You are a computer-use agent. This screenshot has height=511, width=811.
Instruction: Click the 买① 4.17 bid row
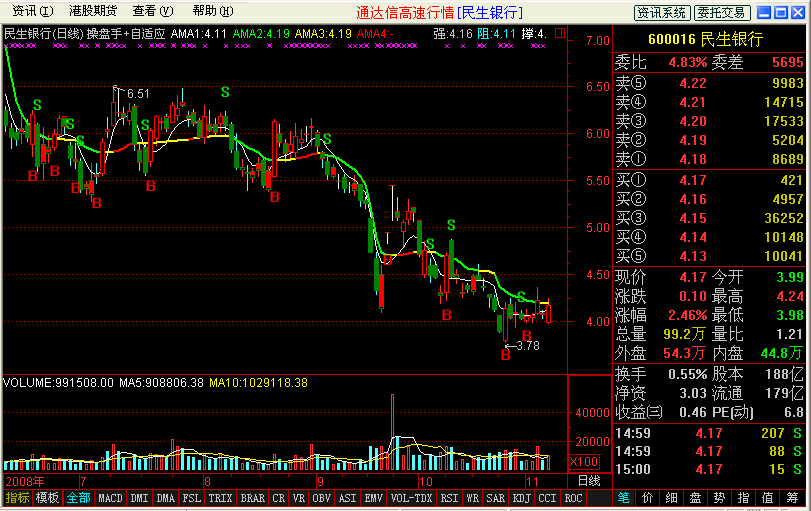pyautogui.click(x=709, y=181)
